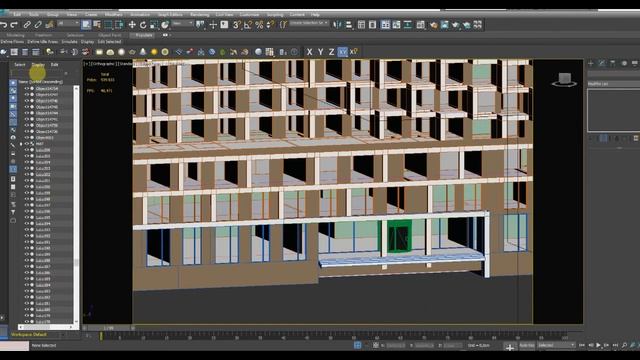Undo the last action in main toolbar
640x360 pixels.
pyautogui.click(x=4, y=25)
